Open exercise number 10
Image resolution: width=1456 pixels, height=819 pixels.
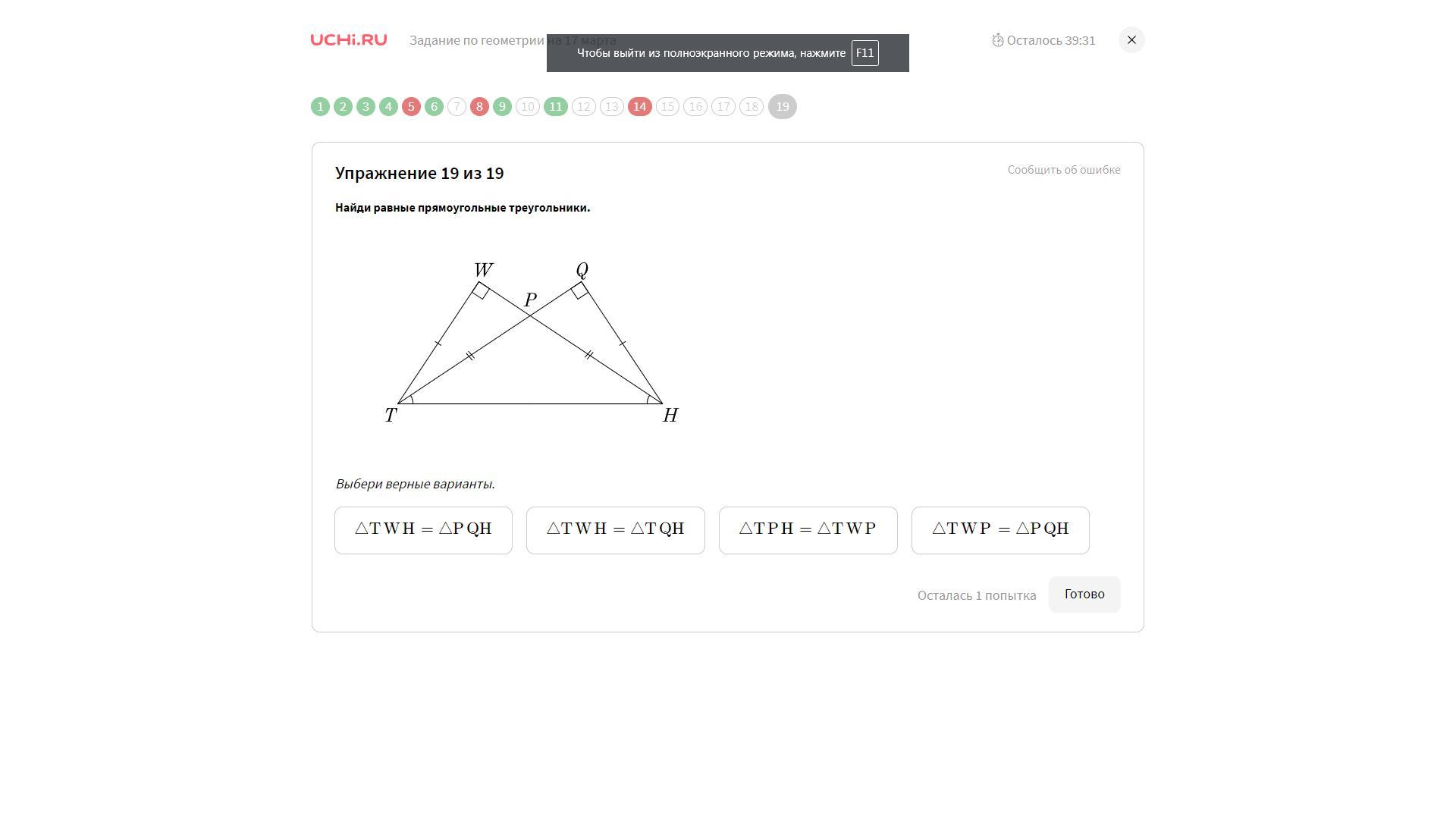pyautogui.click(x=528, y=107)
